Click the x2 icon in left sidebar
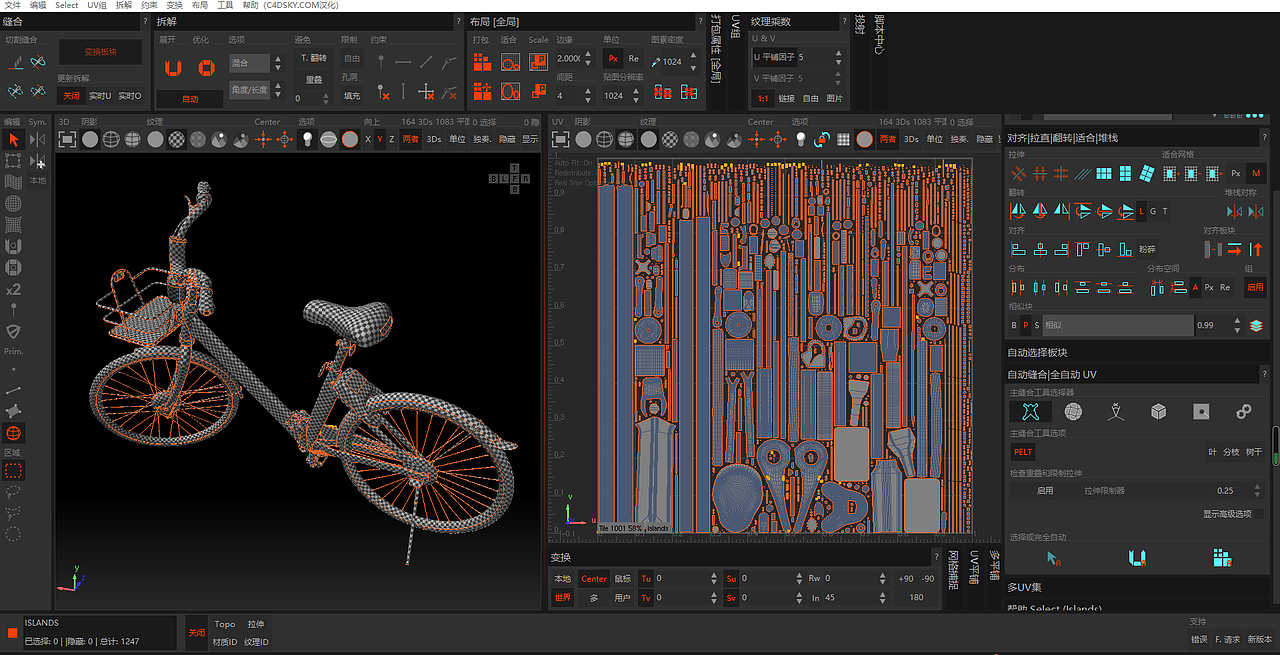Screen dimensions: 1280x655 [13, 289]
